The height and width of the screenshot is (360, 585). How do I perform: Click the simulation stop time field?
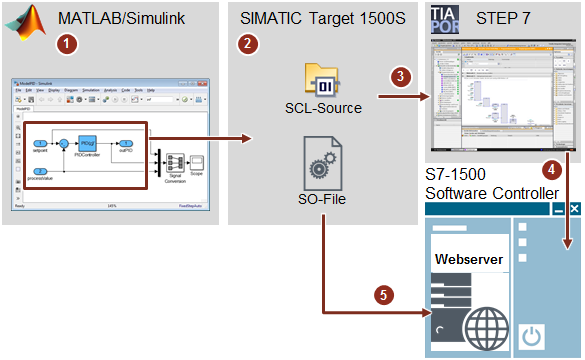(159, 99)
